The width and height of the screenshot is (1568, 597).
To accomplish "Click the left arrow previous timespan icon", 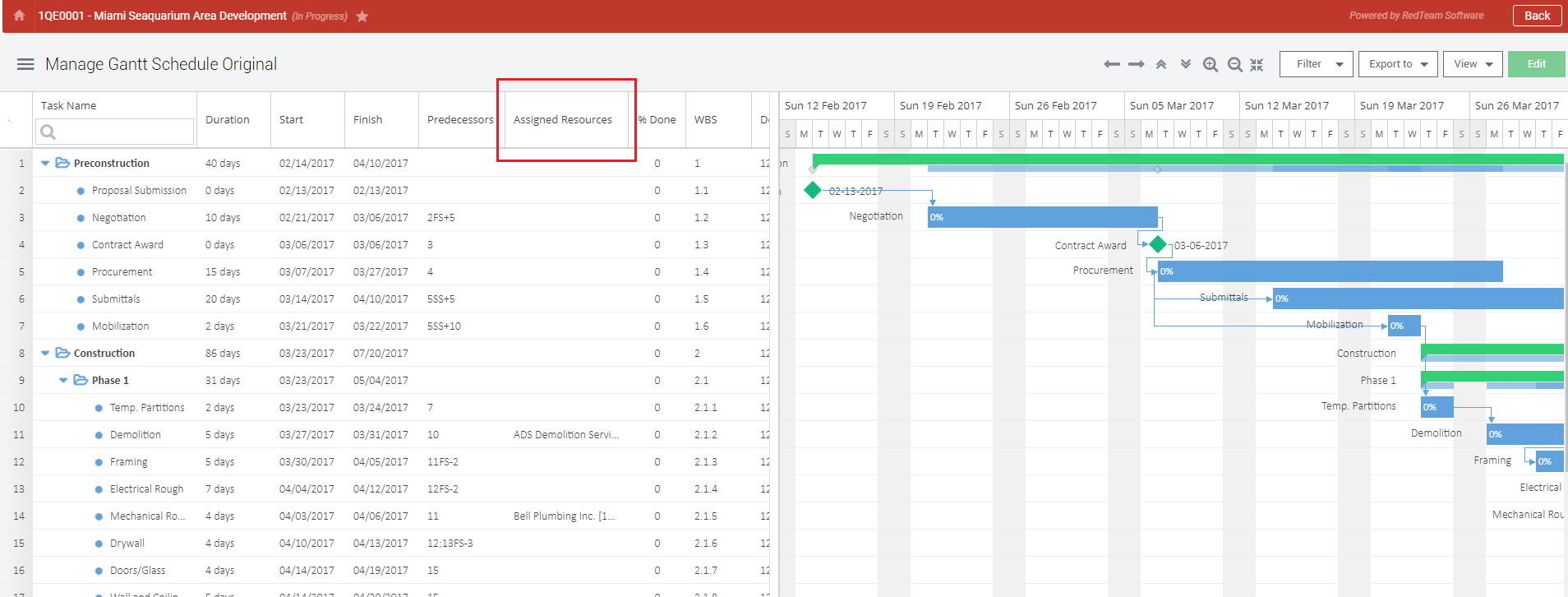I will [1111, 64].
